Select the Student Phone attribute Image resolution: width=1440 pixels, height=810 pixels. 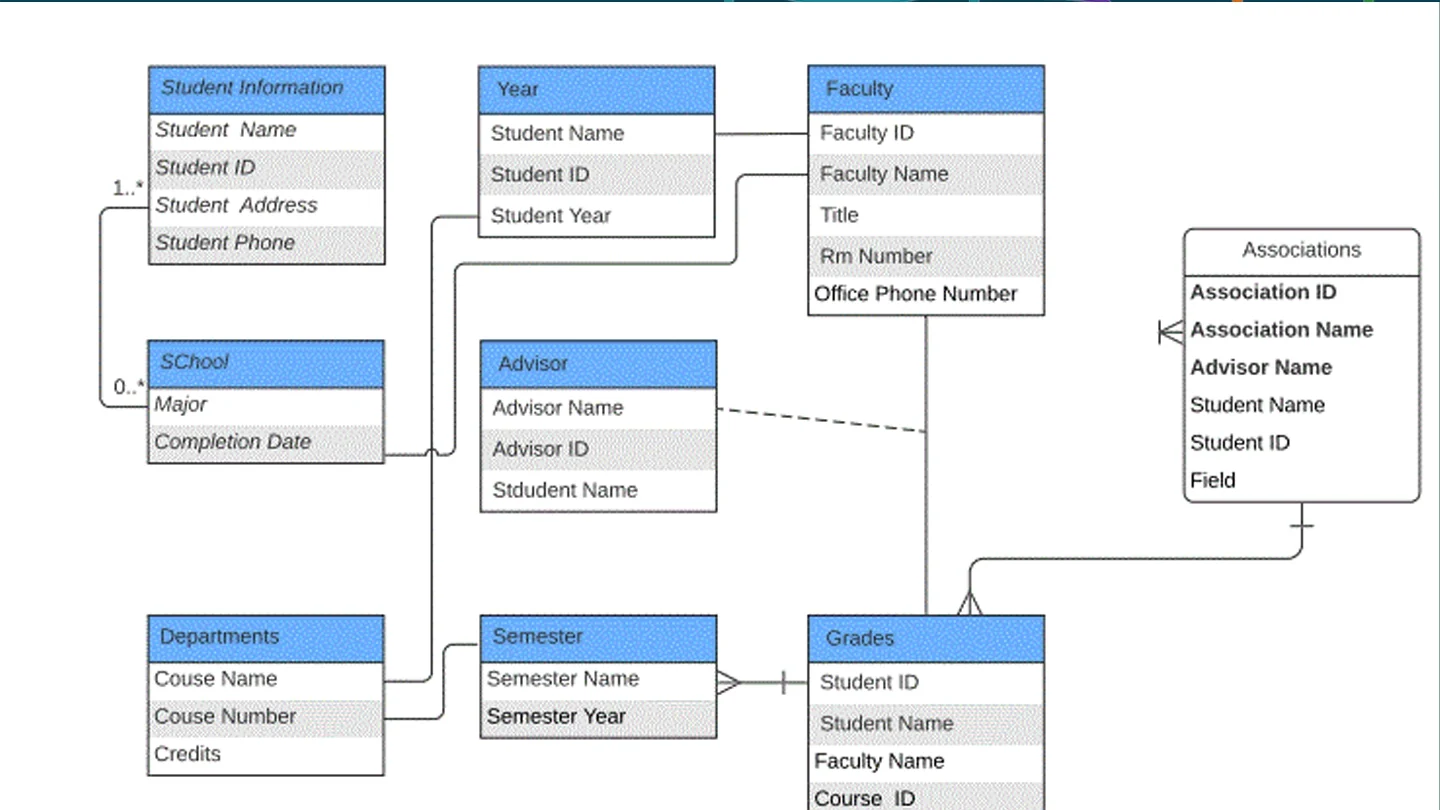click(266, 244)
